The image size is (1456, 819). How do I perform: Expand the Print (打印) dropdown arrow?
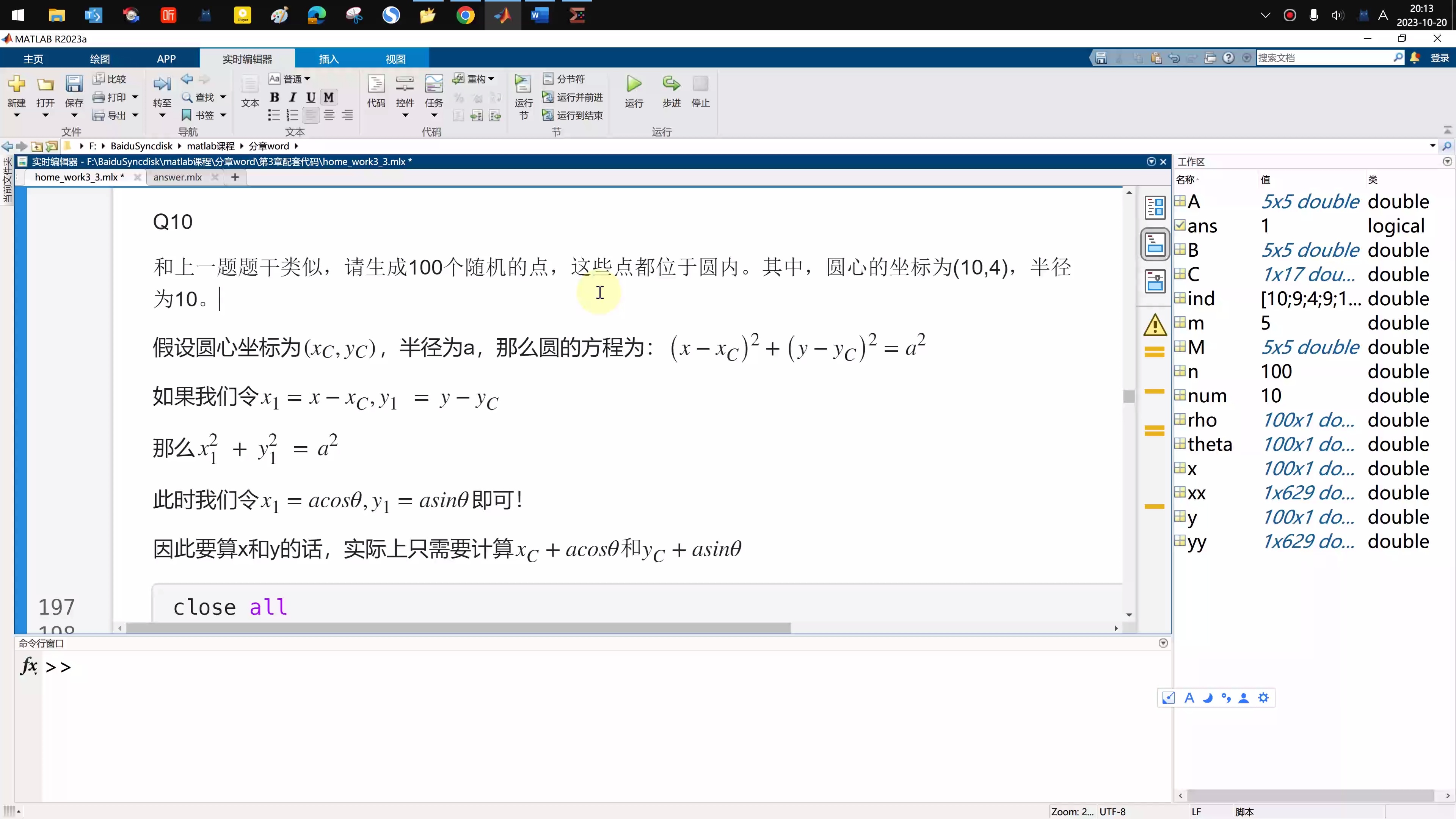(x=135, y=97)
